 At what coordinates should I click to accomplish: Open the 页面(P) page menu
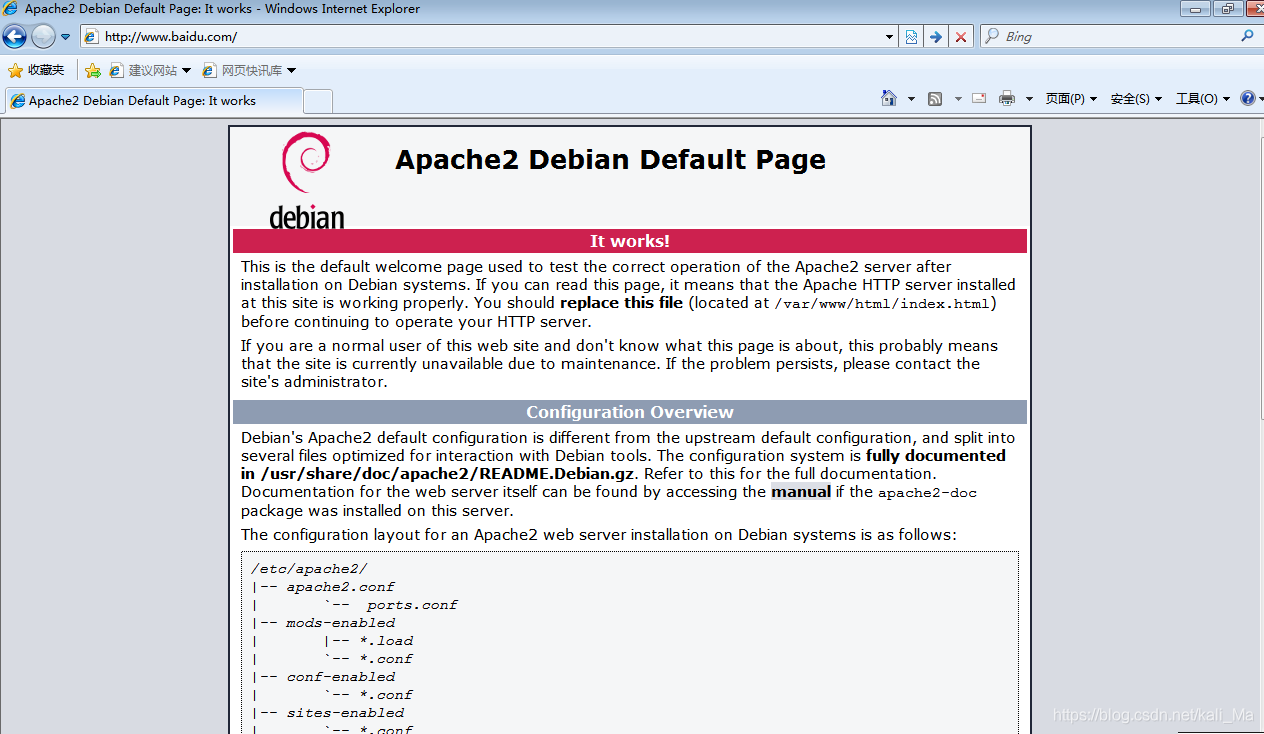point(1071,99)
